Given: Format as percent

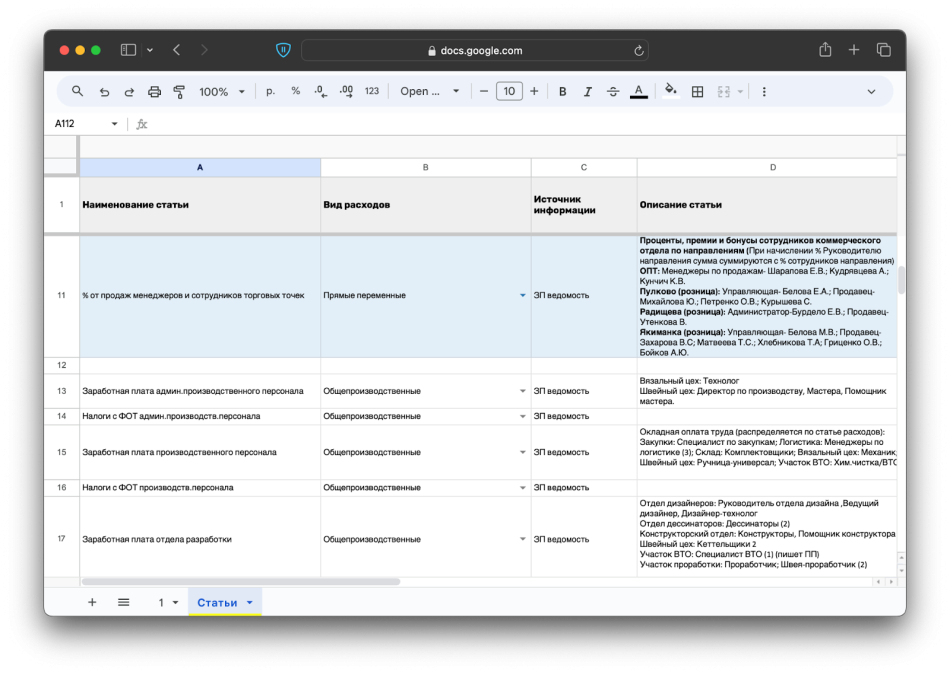Looking at the screenshot, I should point(295,91).
